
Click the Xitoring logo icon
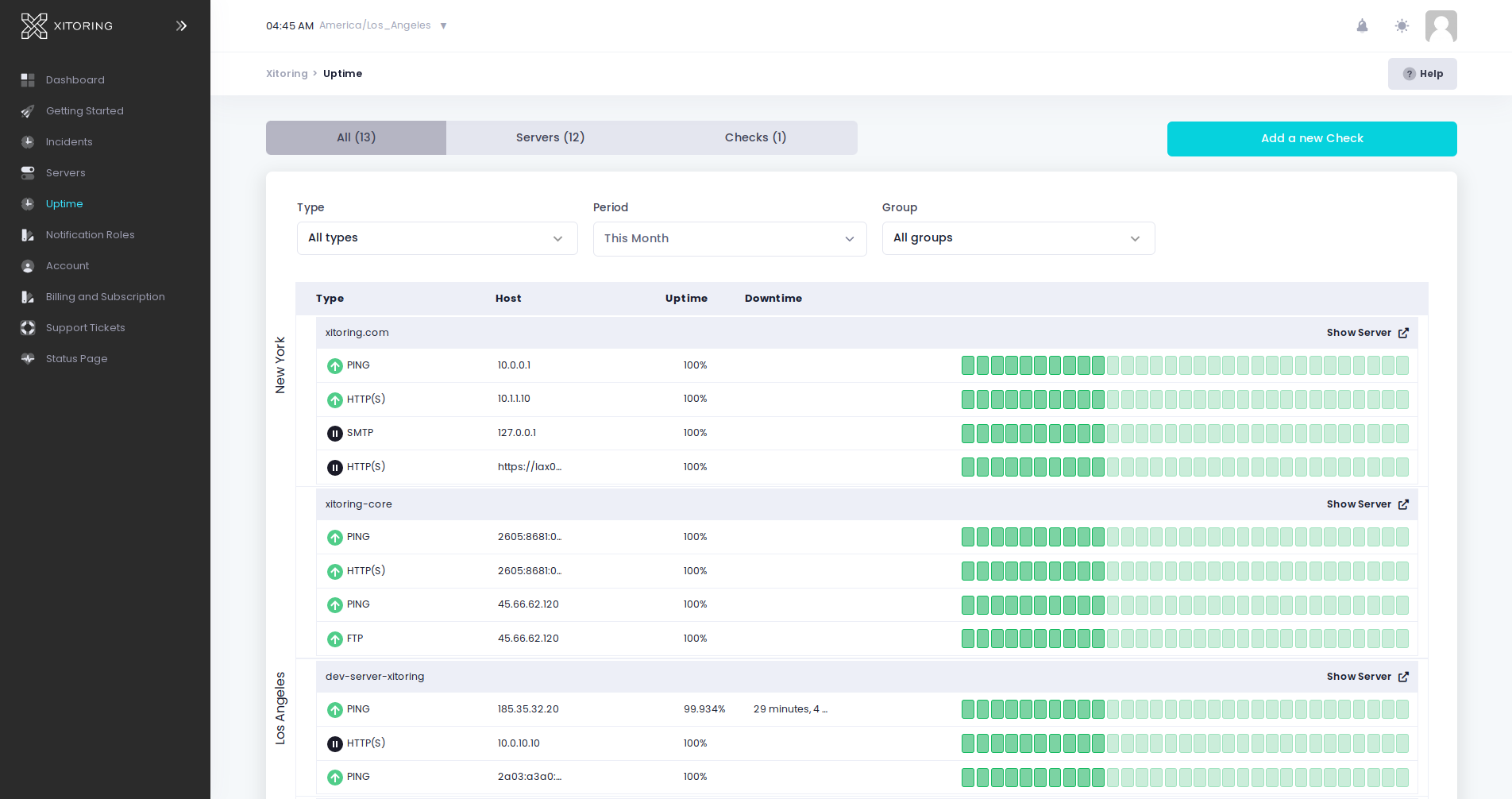(34, 26)
